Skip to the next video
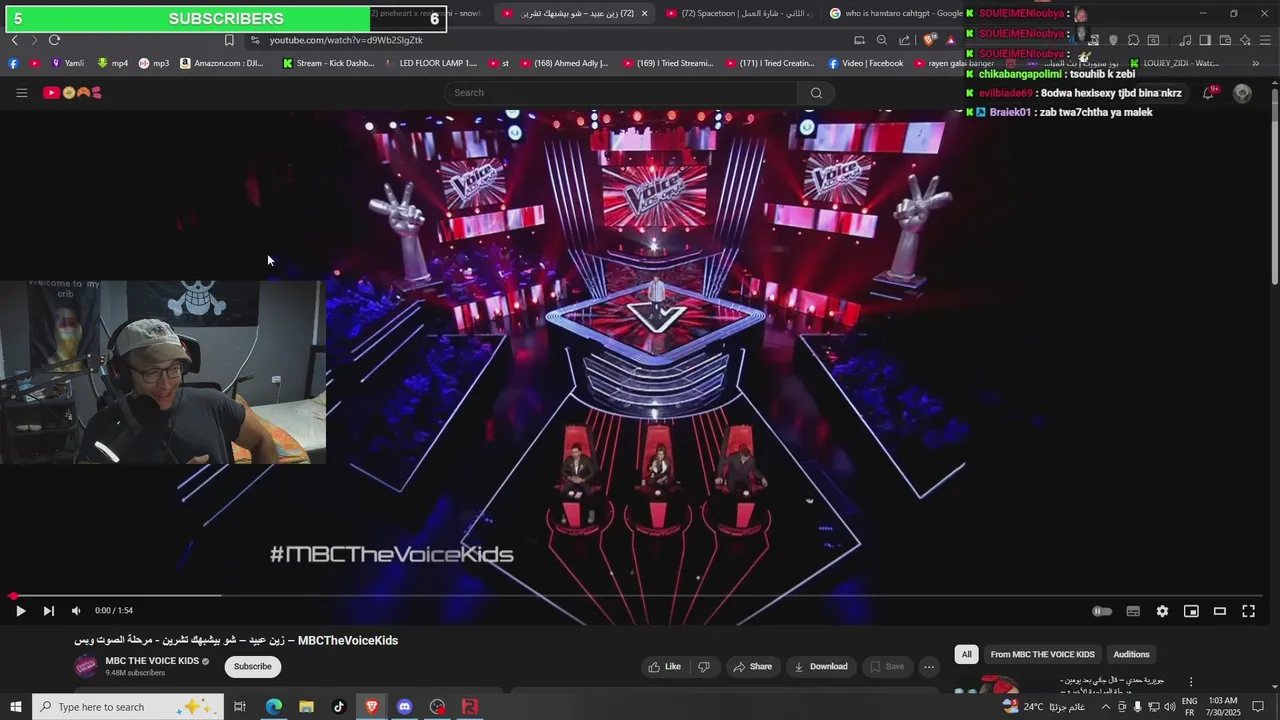This screenshot has width=1280, height=720. [x=48, y=611]
